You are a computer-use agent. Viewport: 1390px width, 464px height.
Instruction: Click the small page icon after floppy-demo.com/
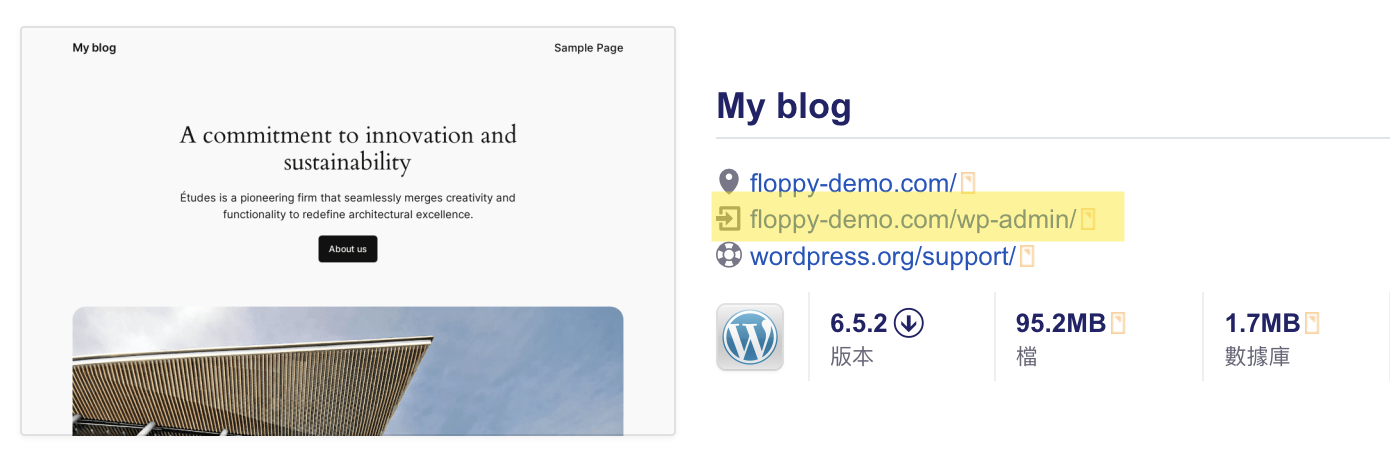click(x=967, y=183)
